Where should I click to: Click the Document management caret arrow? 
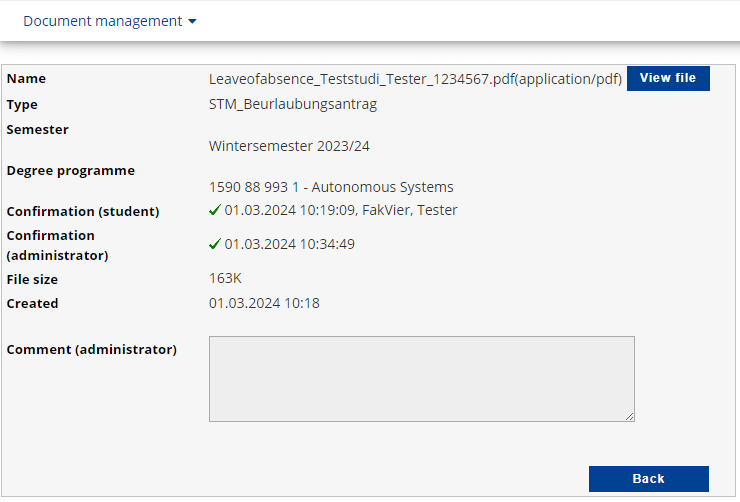coord(192,21)
